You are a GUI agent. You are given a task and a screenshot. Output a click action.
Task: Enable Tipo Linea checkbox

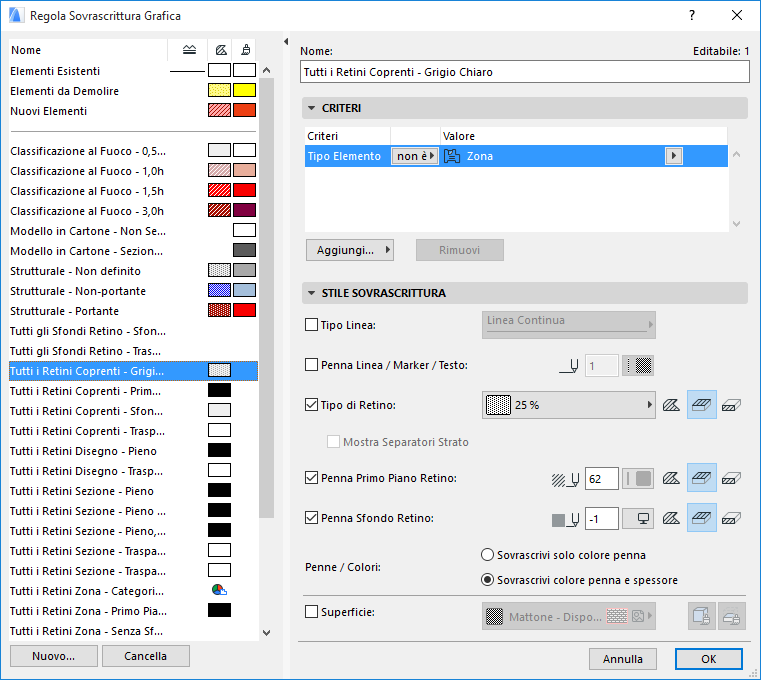point(311,325)
